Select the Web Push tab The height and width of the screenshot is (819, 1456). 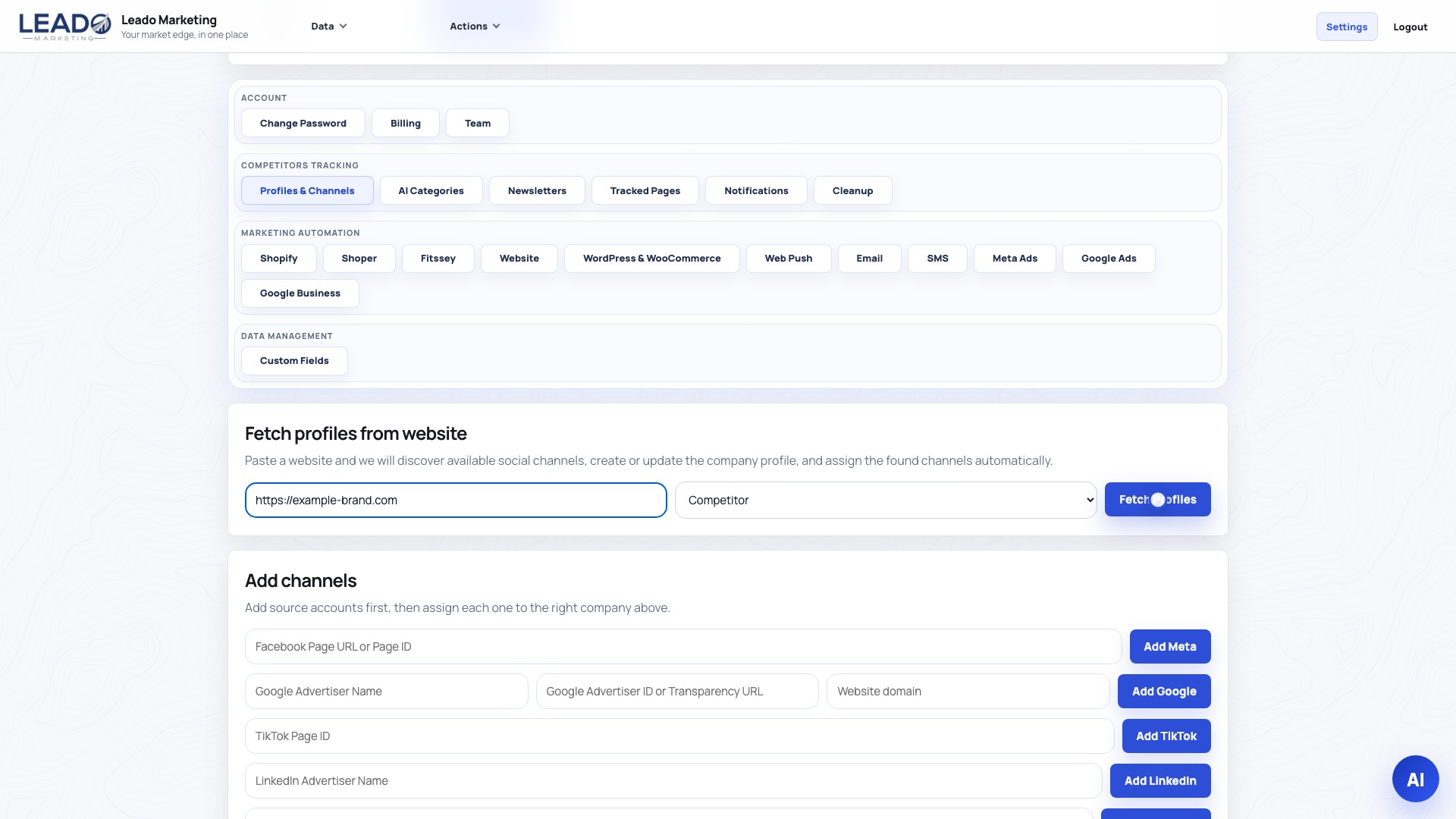789,259
